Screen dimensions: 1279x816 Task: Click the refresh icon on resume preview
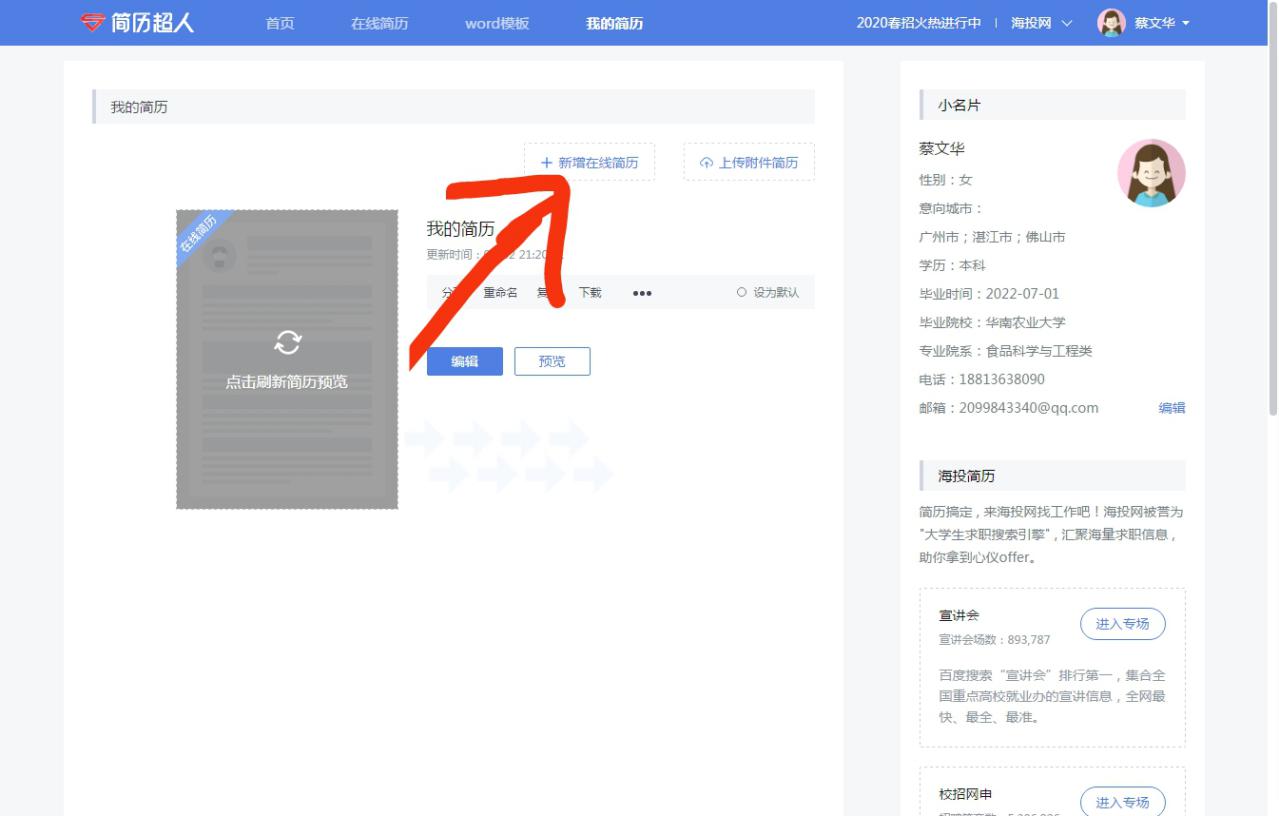(287, 342)
